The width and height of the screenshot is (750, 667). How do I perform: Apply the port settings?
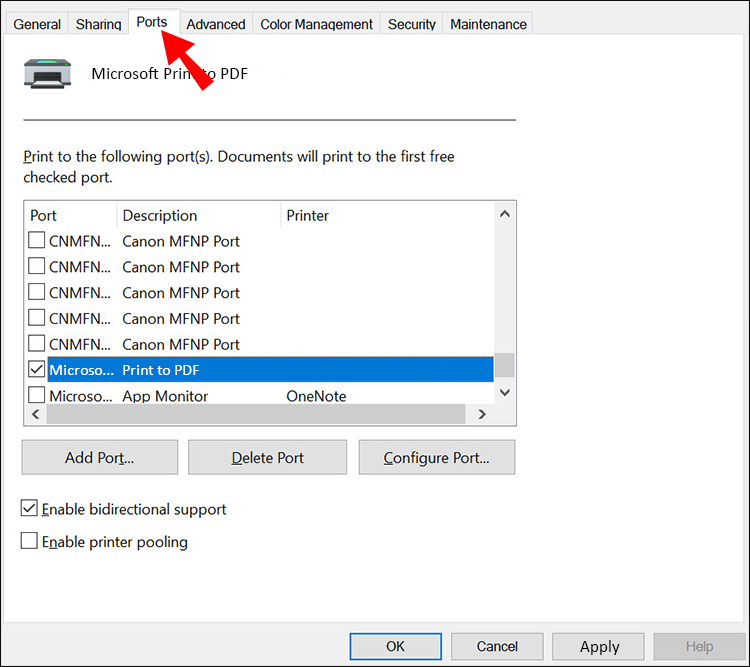(598, 646)
